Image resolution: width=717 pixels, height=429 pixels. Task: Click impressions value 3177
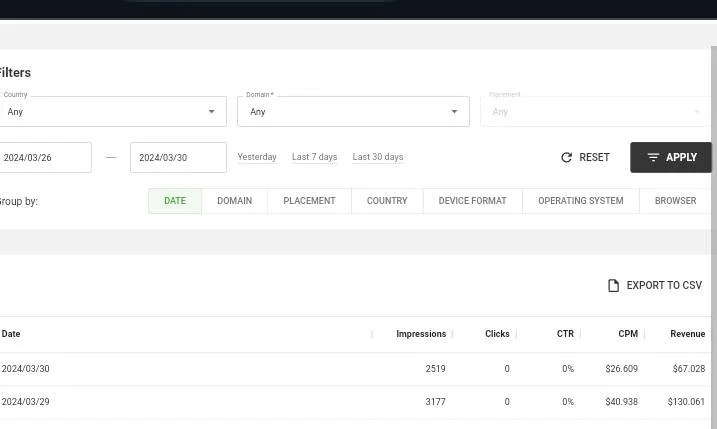tap(435, 402)
